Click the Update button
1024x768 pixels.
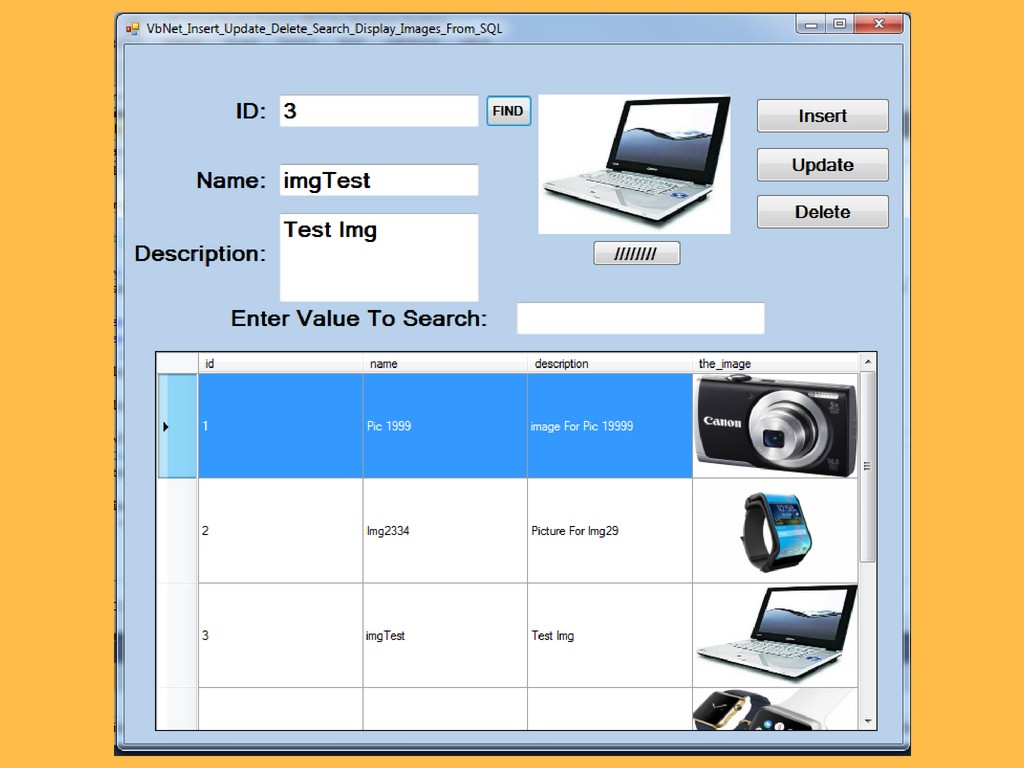pyautogui.click(x=822, y=164)
